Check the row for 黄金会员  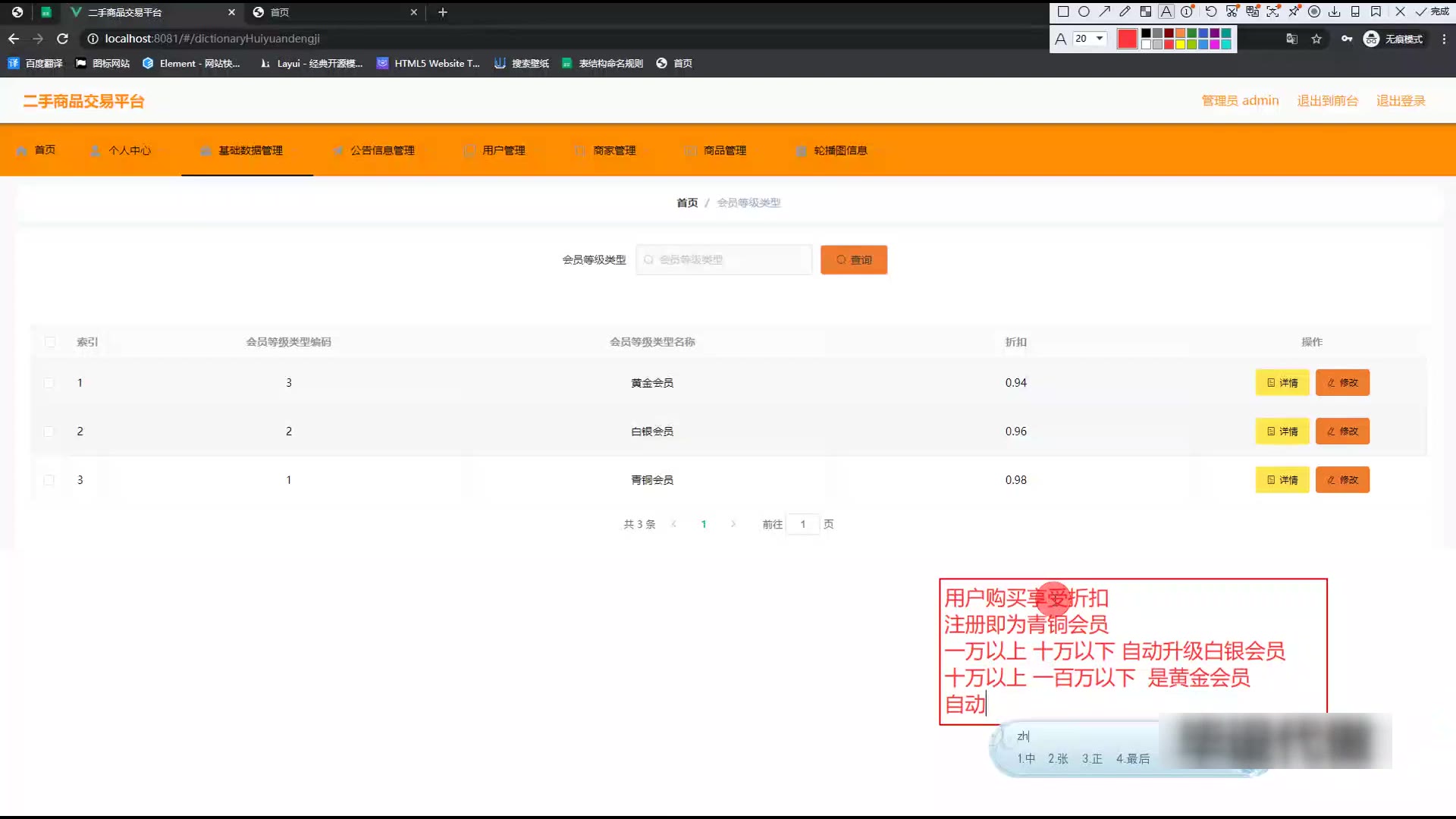pos(49,383)
